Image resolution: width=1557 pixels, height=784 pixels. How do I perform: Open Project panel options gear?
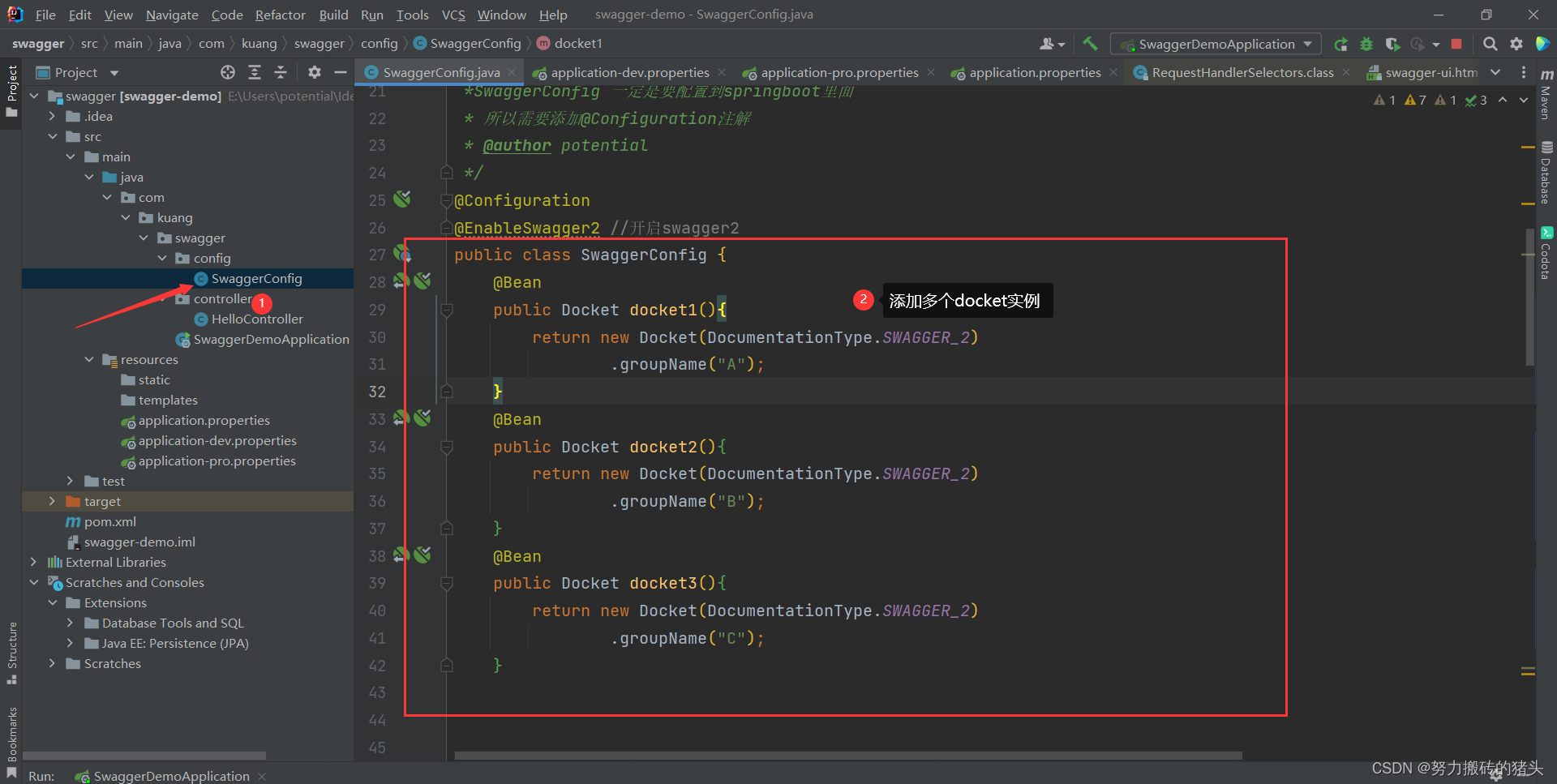click(315, 72)
